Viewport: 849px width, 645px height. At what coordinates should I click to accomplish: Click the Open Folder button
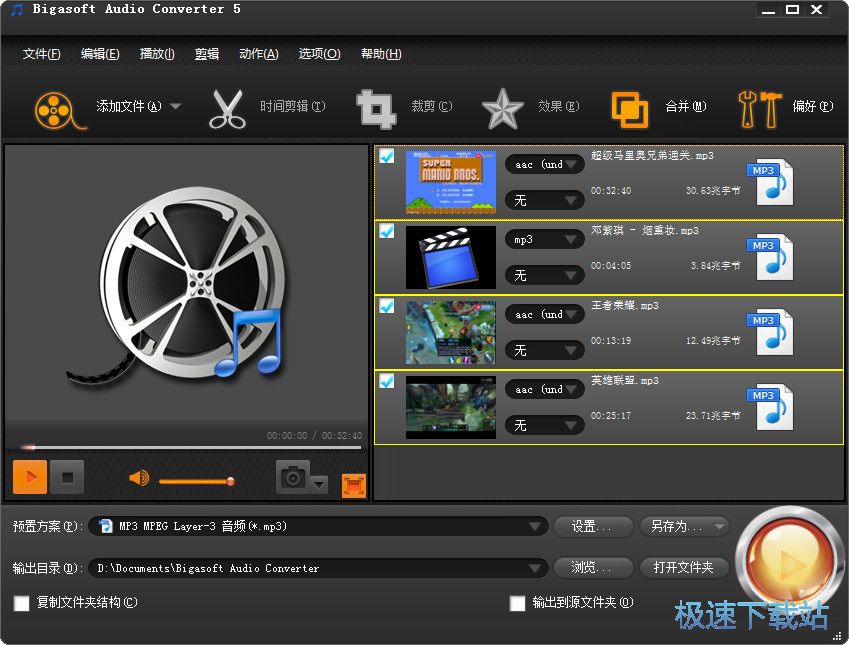(x=684, y=568)
